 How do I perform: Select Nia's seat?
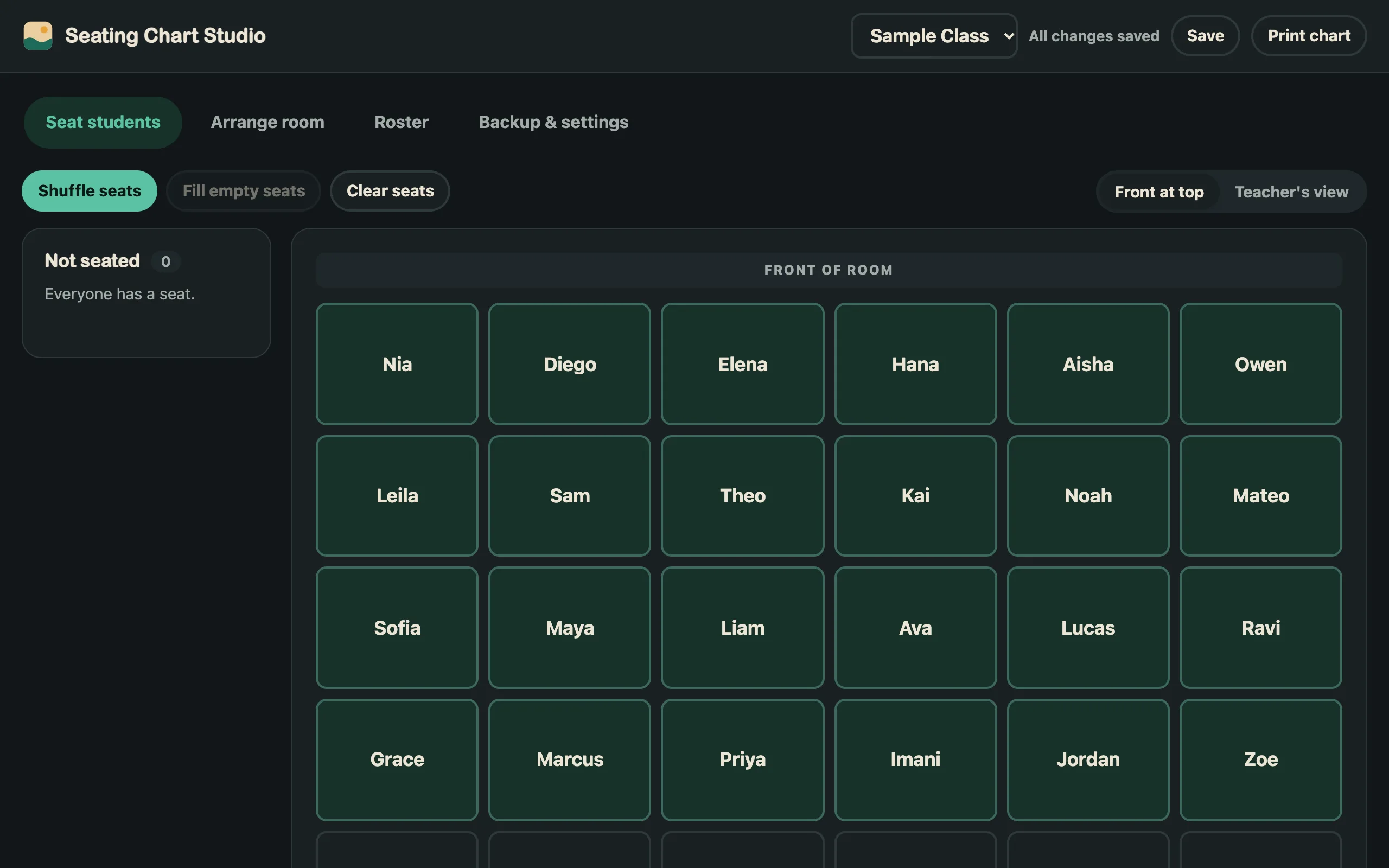397,364
